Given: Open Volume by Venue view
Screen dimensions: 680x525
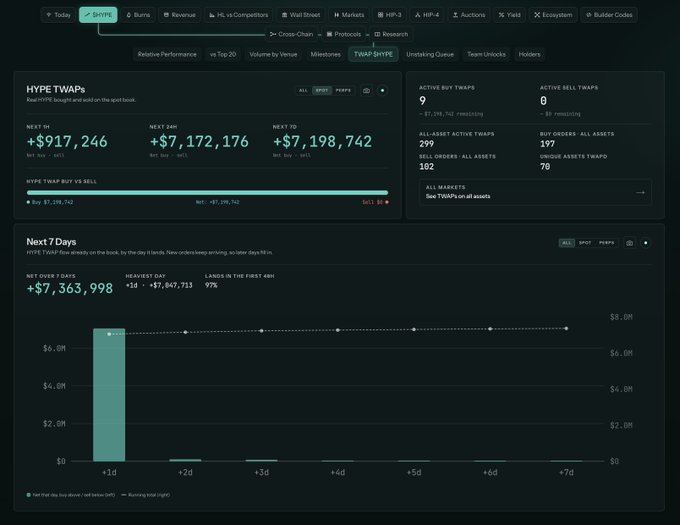Looking at the screenshot, I should pos(273,54).
